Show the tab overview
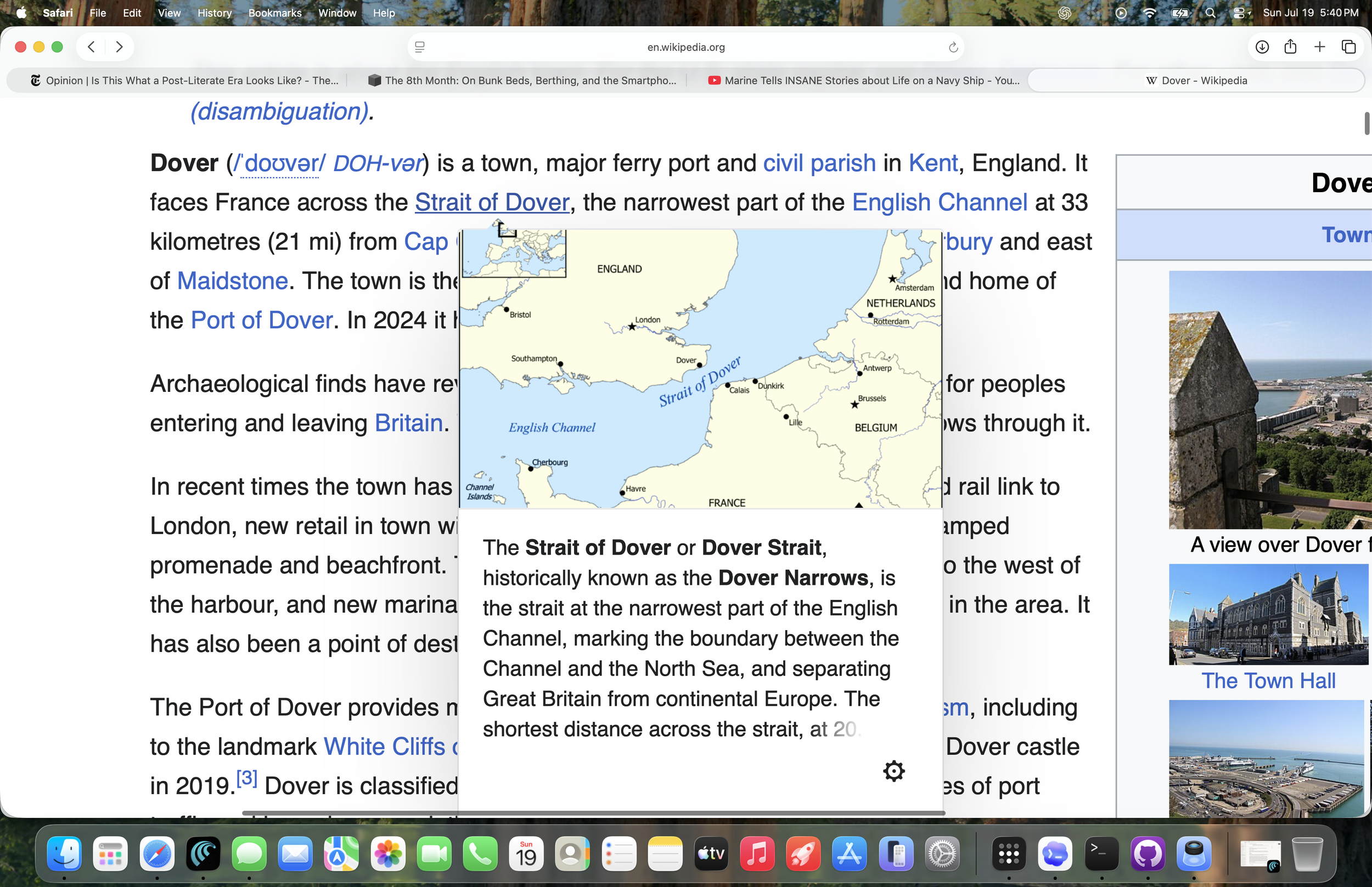The width and height of the screenshot is (1372, 887). tap(1348, 47)
